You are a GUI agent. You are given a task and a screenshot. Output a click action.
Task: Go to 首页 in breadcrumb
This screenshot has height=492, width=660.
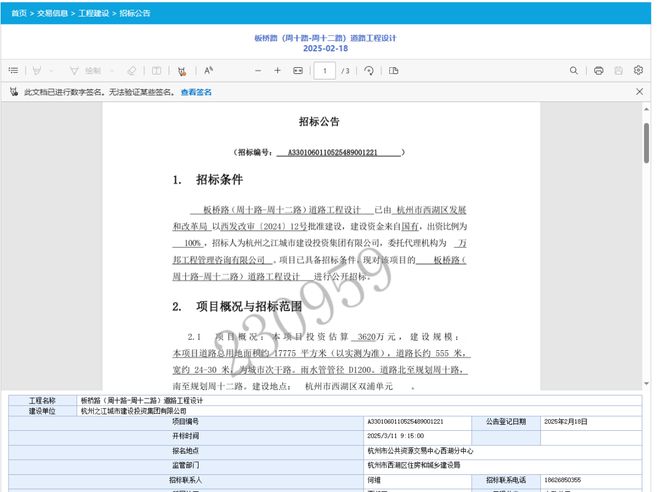[x=19, y=13]
